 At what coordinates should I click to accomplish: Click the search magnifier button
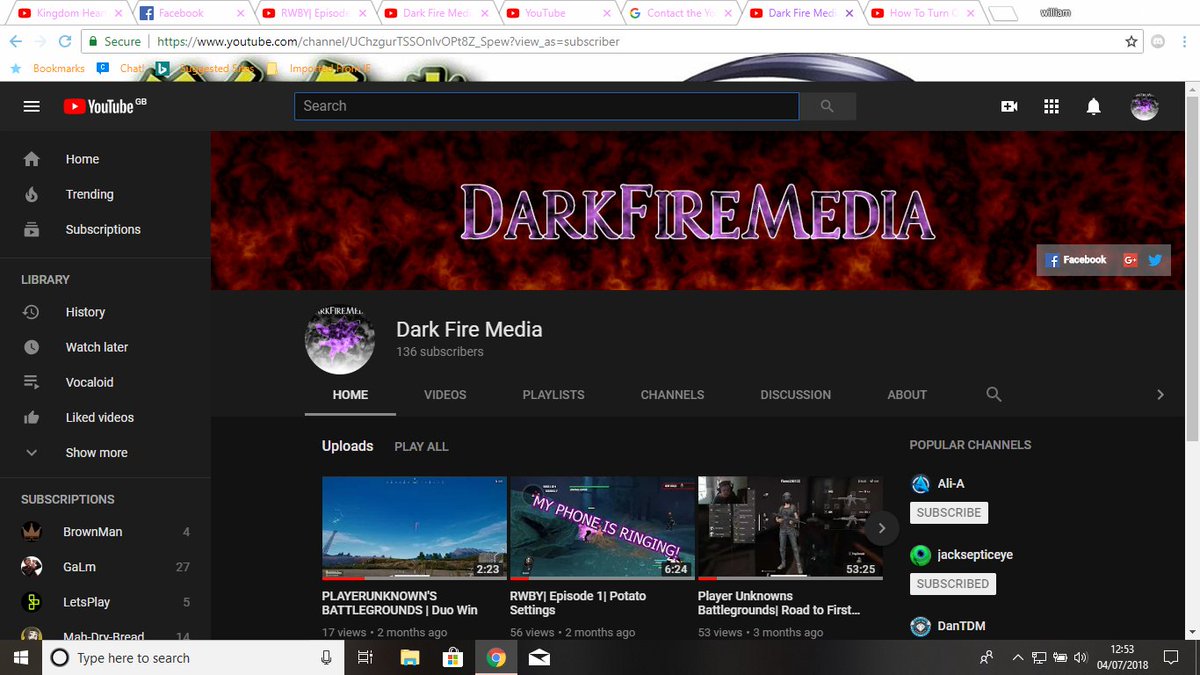click(826, 106)
